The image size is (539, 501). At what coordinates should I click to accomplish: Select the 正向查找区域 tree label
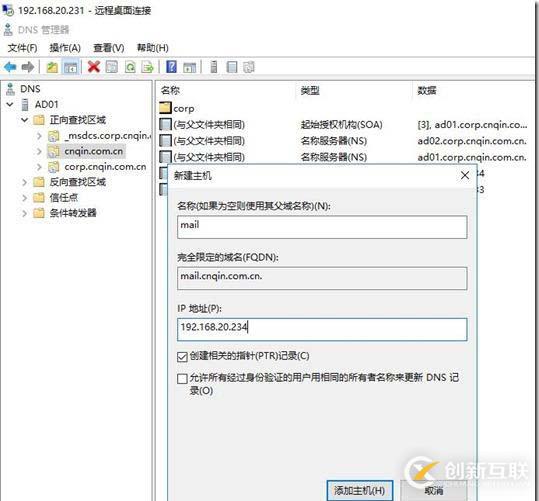78,120
